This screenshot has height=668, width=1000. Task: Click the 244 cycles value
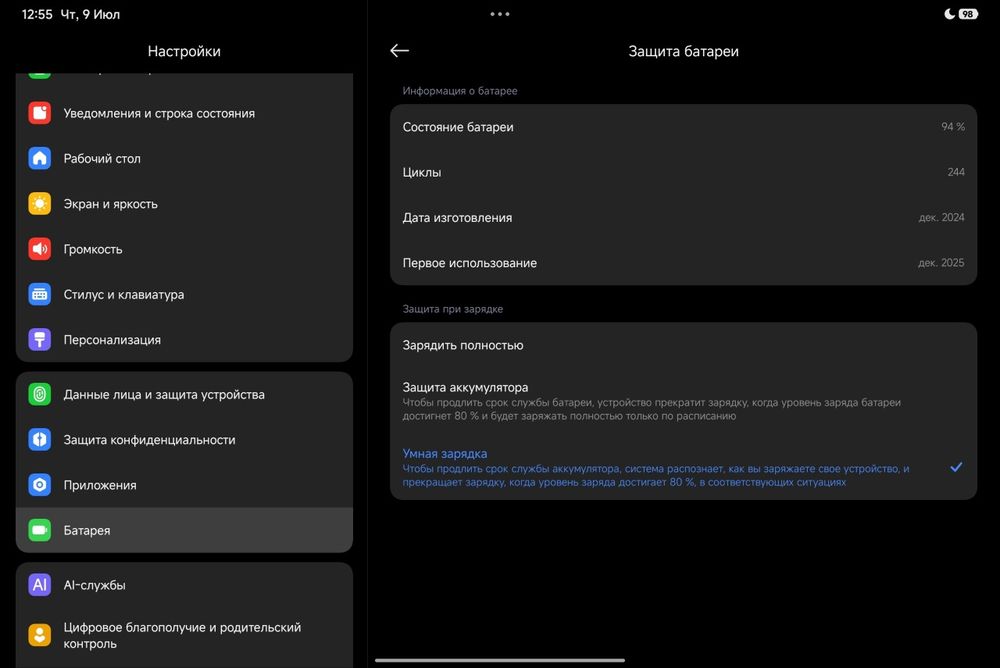click(956, 172)
